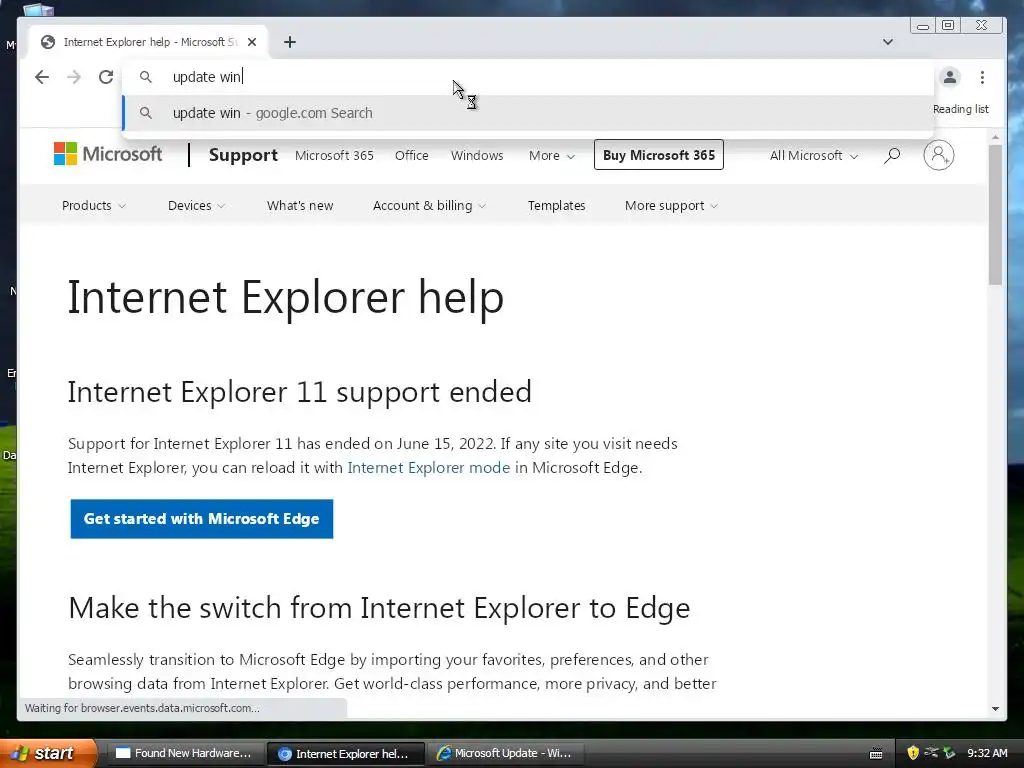Image resolution: width=1024 pixels, height=768 pixels.
Task: Click the on-screen keyboard tray icon
Action: pos(876,754)
